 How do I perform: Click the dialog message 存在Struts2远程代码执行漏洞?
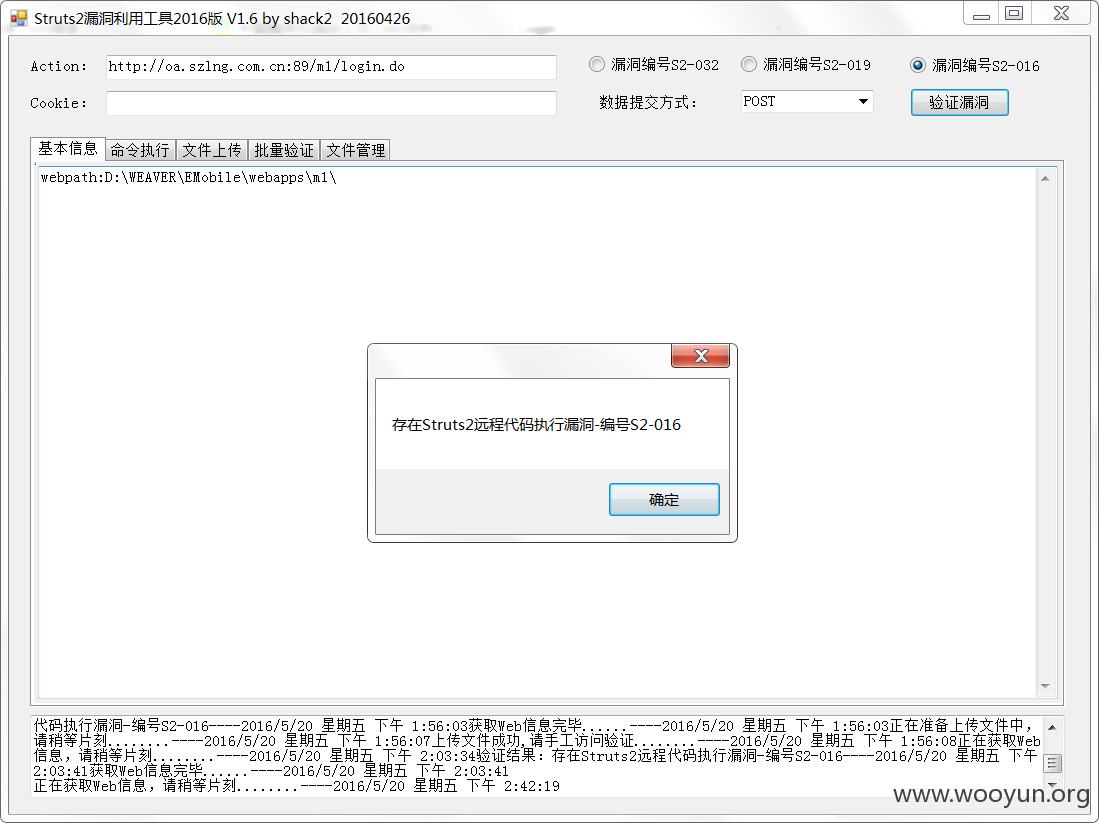pyautogui.click(x=536, y=425)
